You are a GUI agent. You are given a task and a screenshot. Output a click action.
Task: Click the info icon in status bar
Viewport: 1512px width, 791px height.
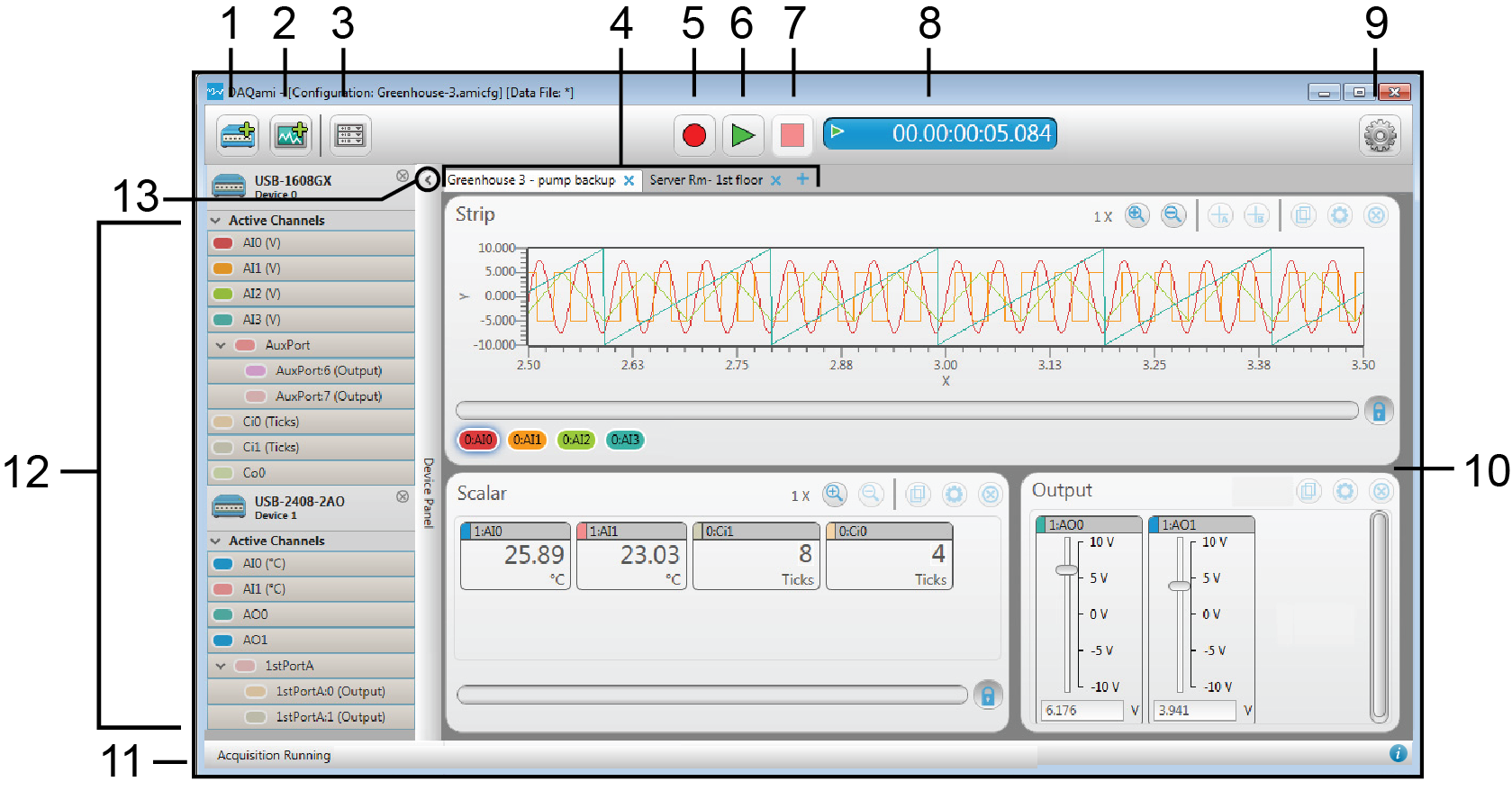point(1398,753)
